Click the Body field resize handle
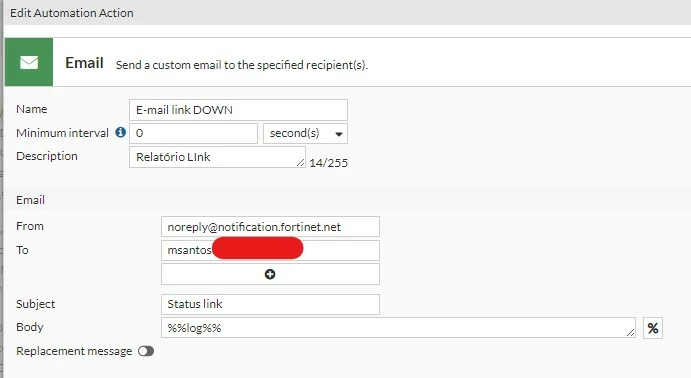Image resolution: width=691 pixels, height=378 pixels. pyautogui.click(x=631, y=333)
